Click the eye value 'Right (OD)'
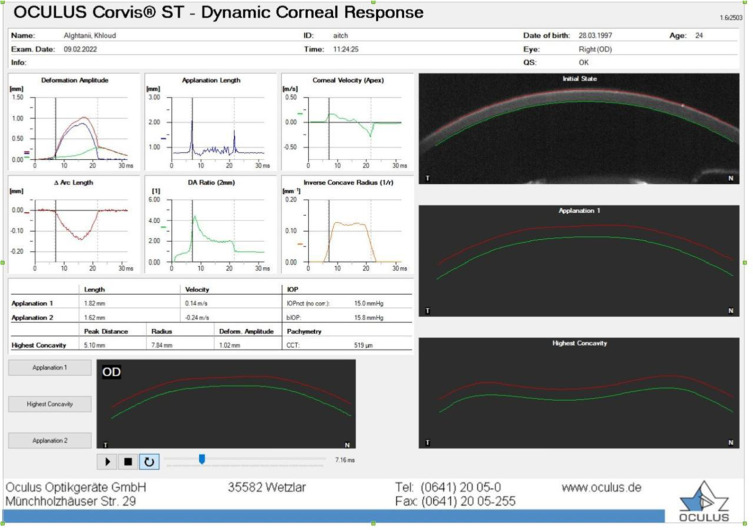Screen dimensions: 753x530 point(595,49)
